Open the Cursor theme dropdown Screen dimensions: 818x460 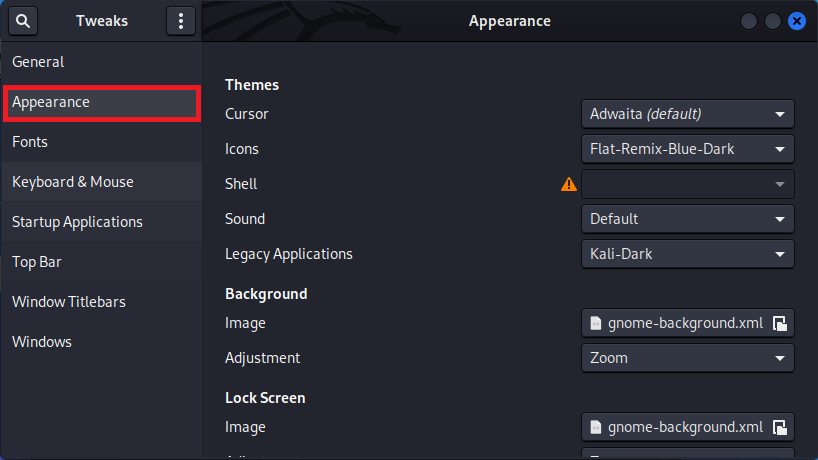(x=687, y=114)
